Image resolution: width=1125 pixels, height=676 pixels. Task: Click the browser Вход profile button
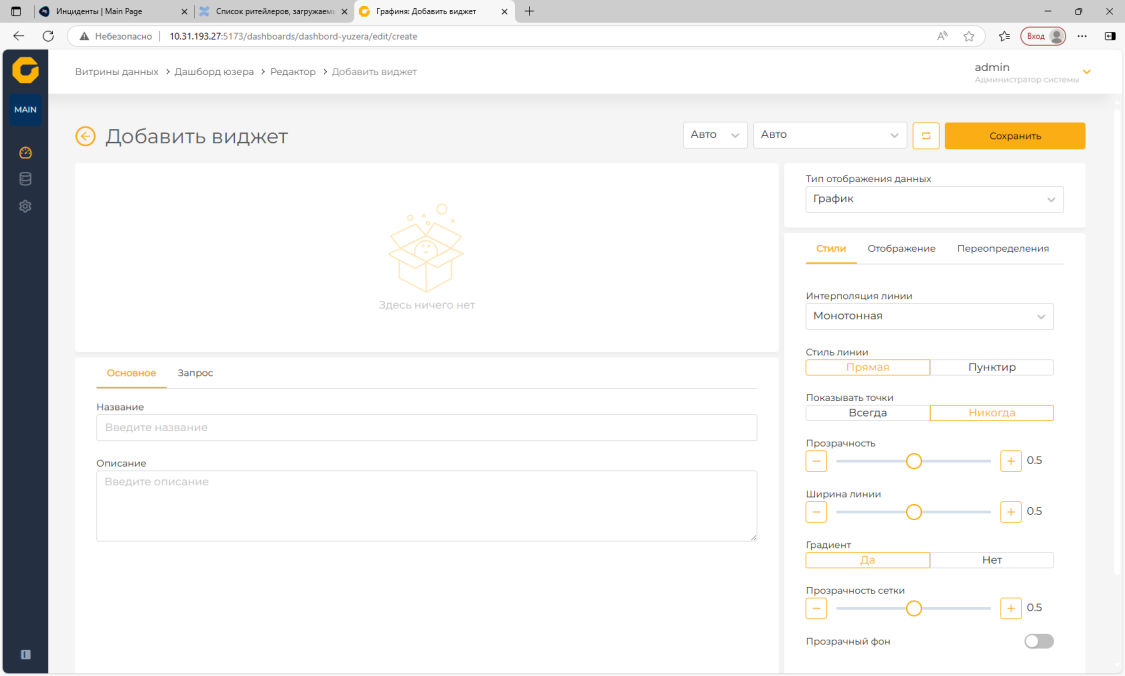click(1043, 36)
